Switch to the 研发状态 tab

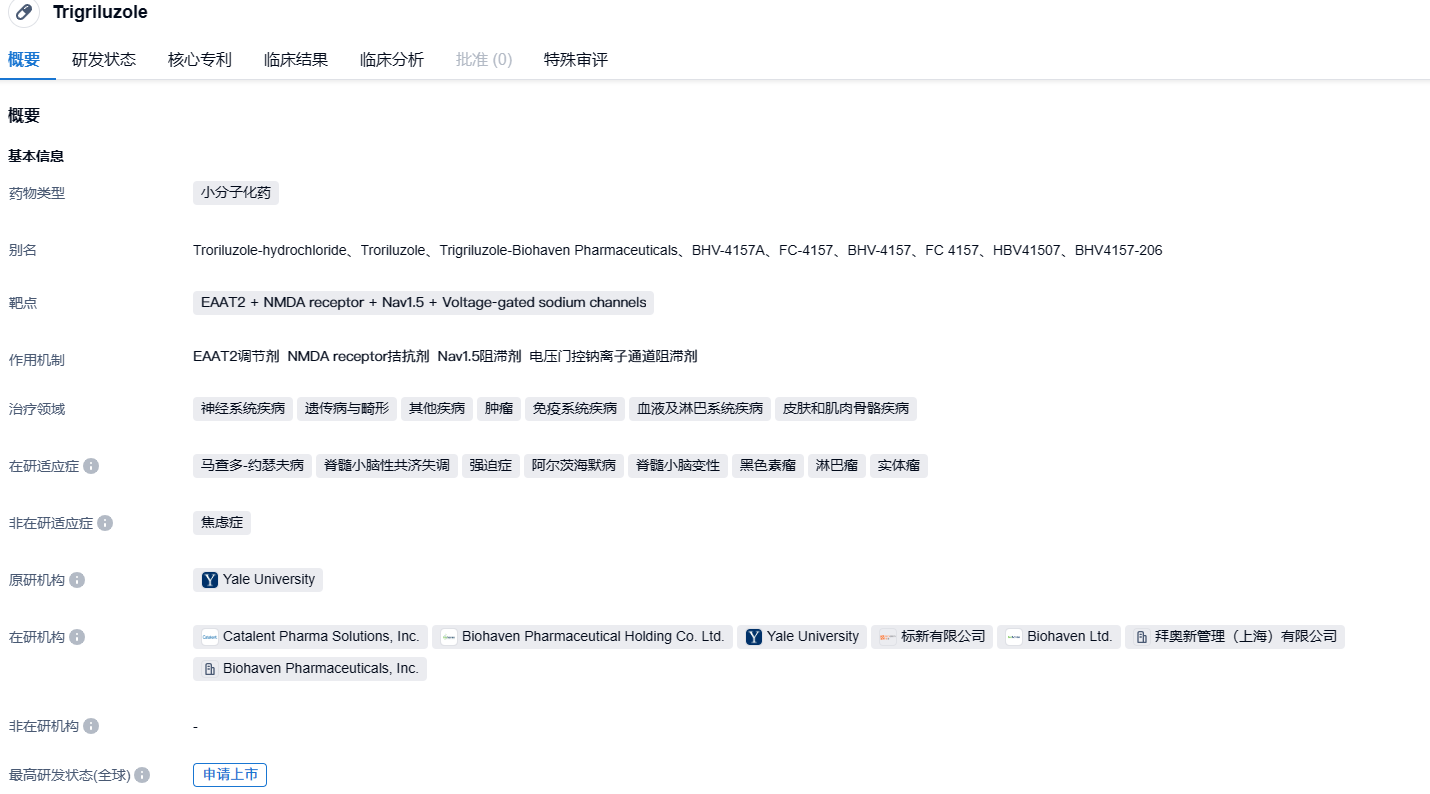click(x=104, y=60)
